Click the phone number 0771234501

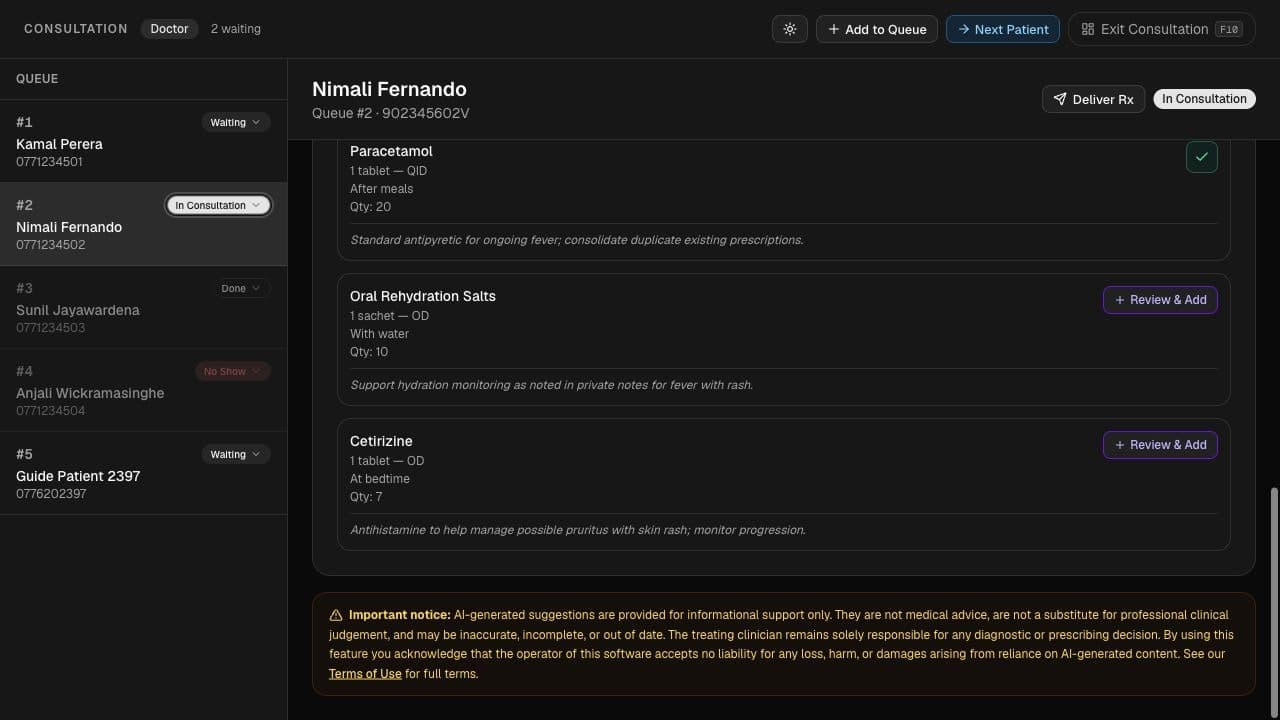tap(49, 162)
